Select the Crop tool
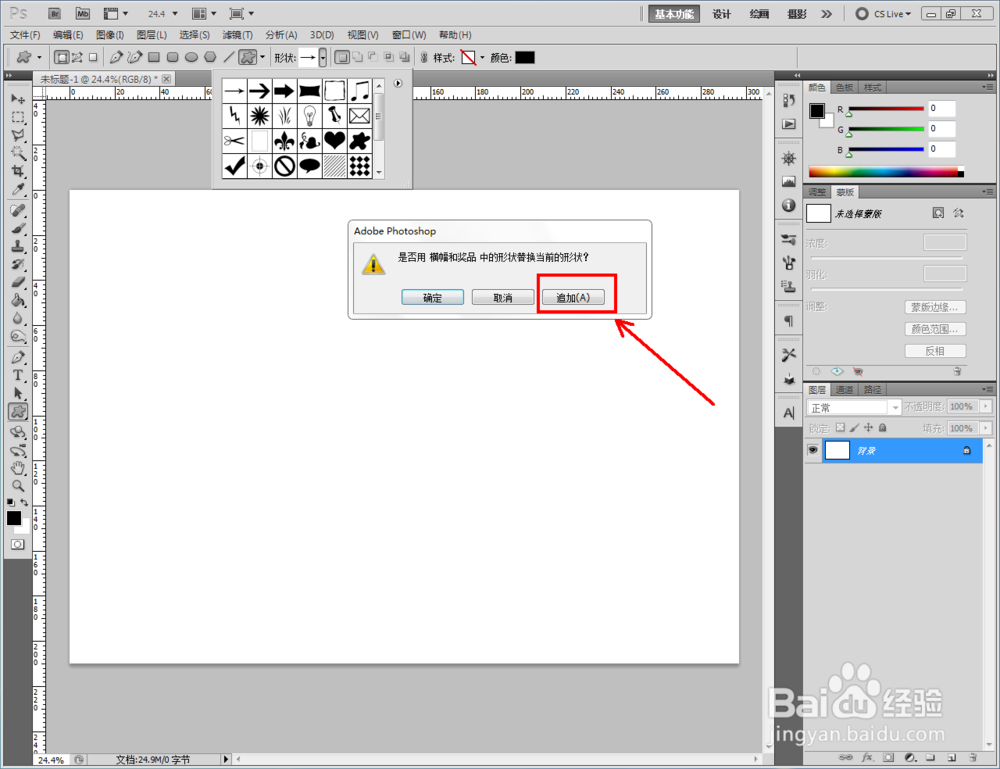Viewport: 1000px width, 769px height. (18, 171)
